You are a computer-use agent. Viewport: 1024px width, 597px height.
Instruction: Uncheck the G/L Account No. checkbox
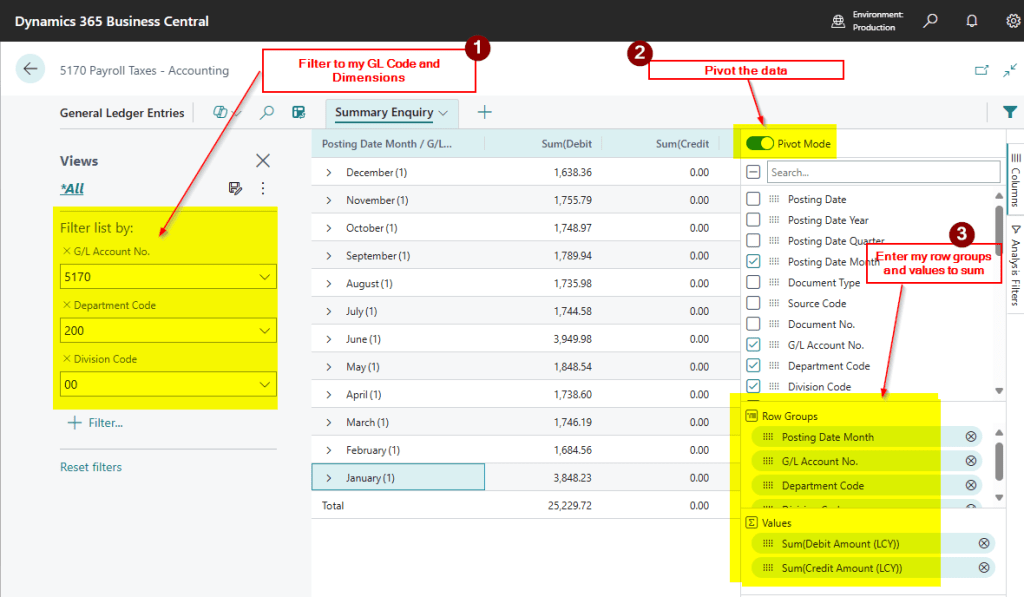coord(754,345)
